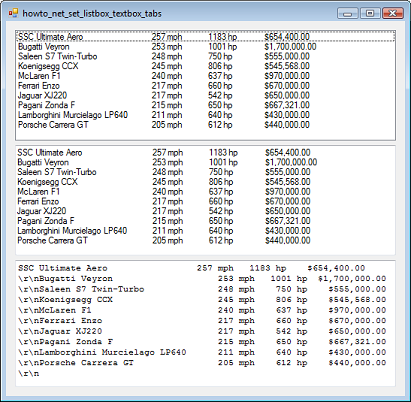
Task: Click $1,700,000.00 in the top list box
Action: [x=290, y=47]
